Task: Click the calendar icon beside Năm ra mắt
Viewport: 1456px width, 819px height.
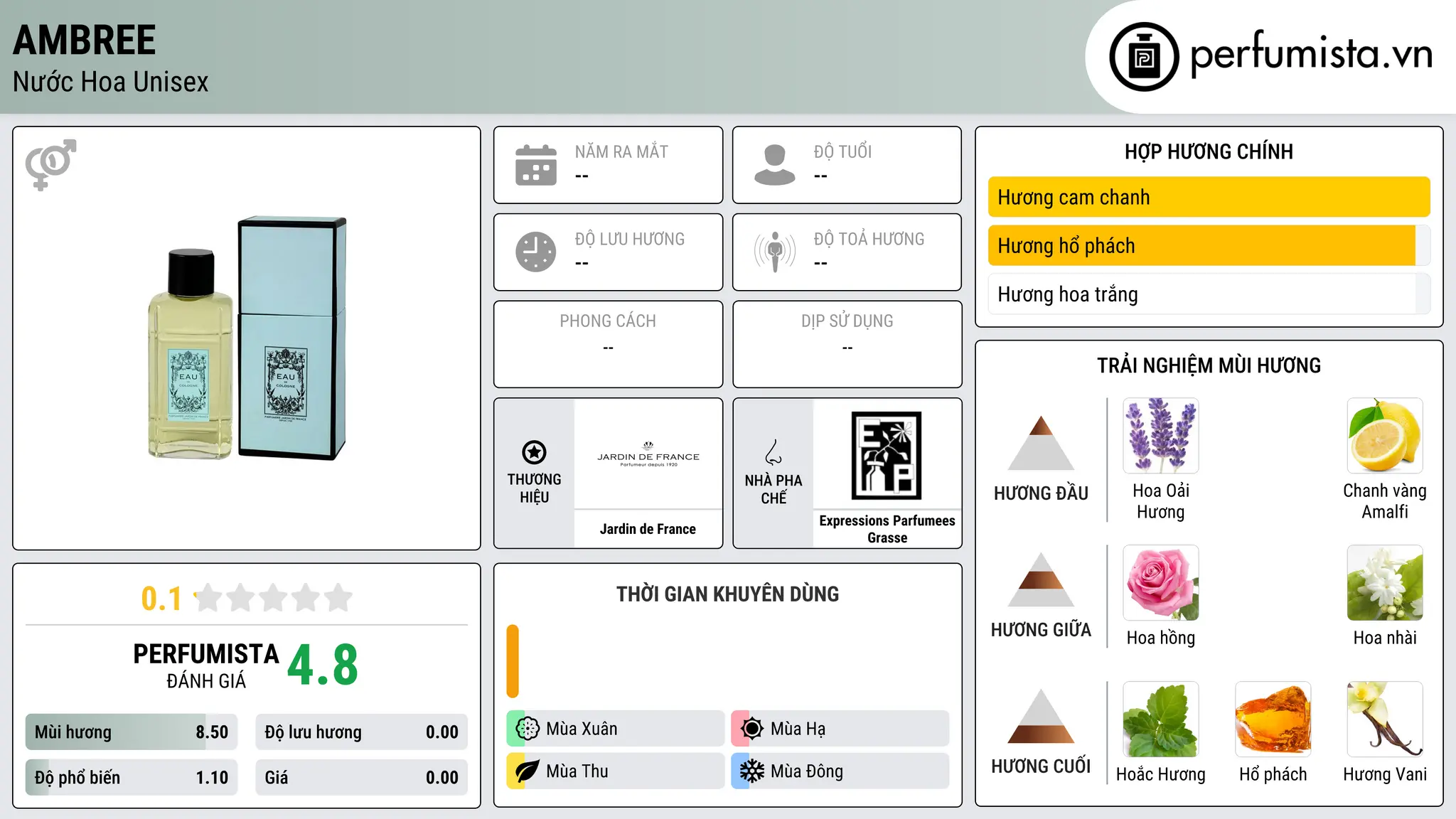Action: 536,165
